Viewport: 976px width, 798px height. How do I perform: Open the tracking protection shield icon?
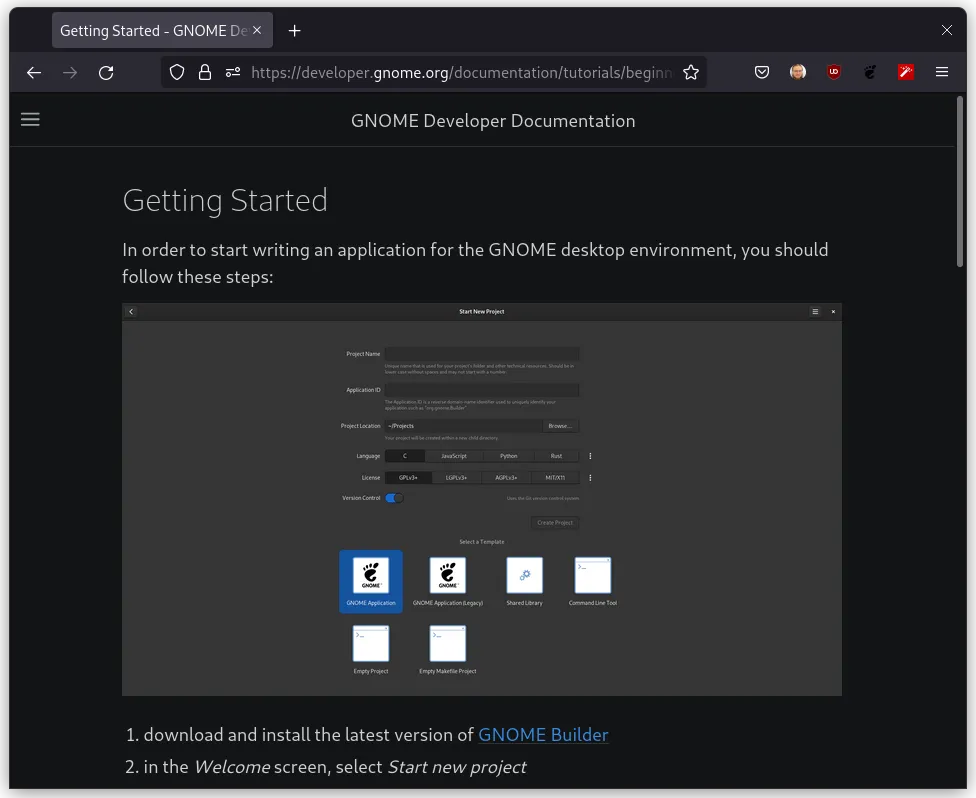[177, 72]
